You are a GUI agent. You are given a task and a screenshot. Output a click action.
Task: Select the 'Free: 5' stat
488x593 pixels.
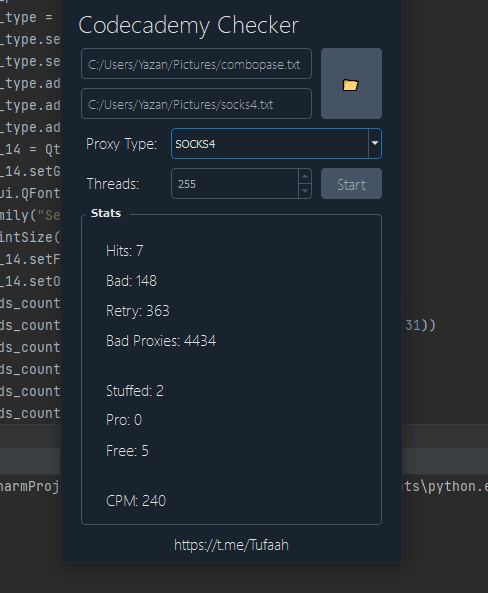pyautogui.click(x=127, y=451)
